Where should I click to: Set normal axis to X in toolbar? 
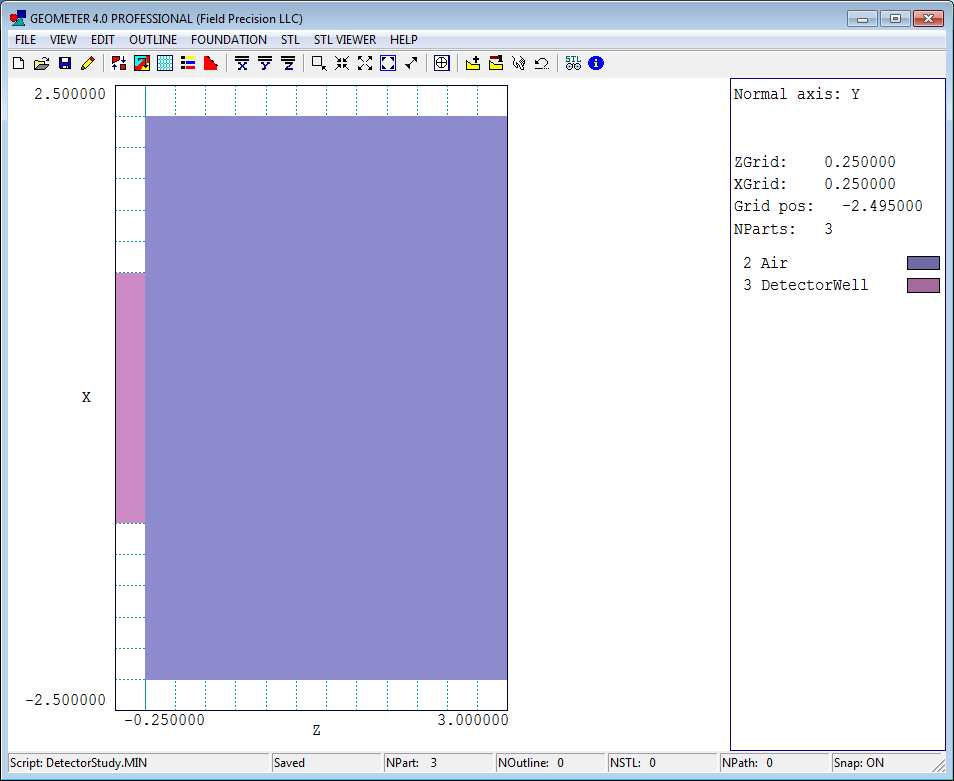point(241,63)
